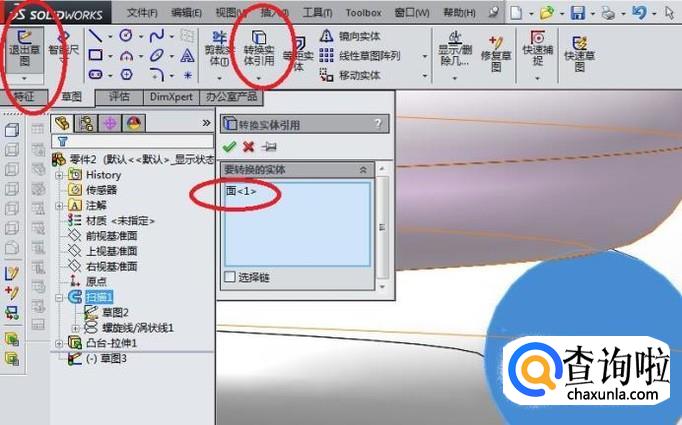Toggle the 选择链 (Select chain) checkbox
The image size is (682, 425).
click(x=230, y=277)
